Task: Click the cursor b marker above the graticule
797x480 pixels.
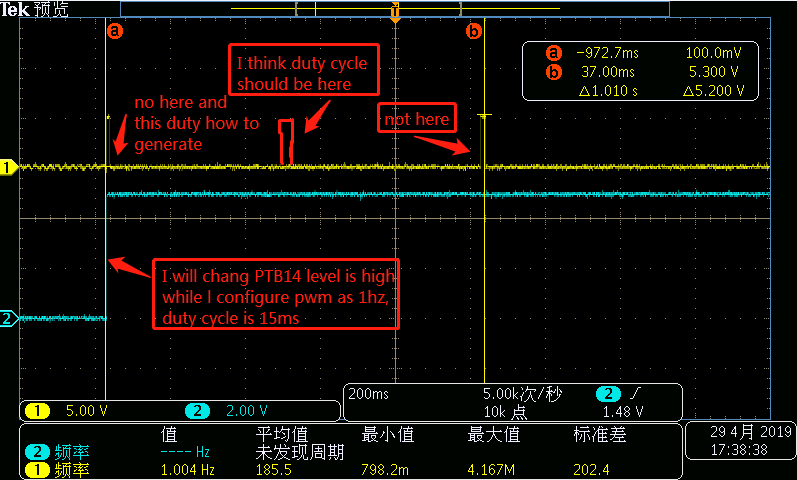Action: pyautogui.click(x=474, y=32)
